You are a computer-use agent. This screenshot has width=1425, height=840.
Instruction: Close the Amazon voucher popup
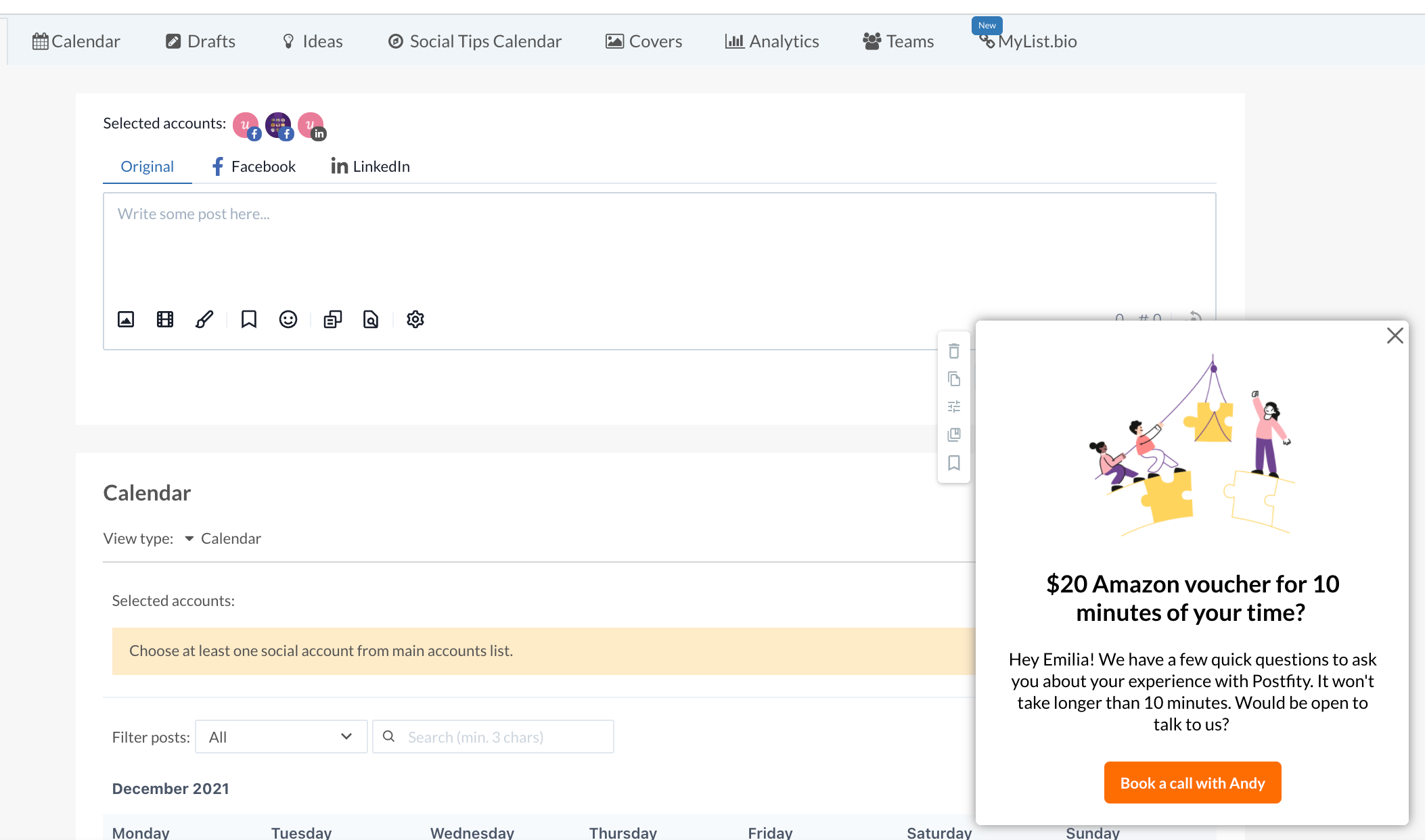pos(1395,335)
